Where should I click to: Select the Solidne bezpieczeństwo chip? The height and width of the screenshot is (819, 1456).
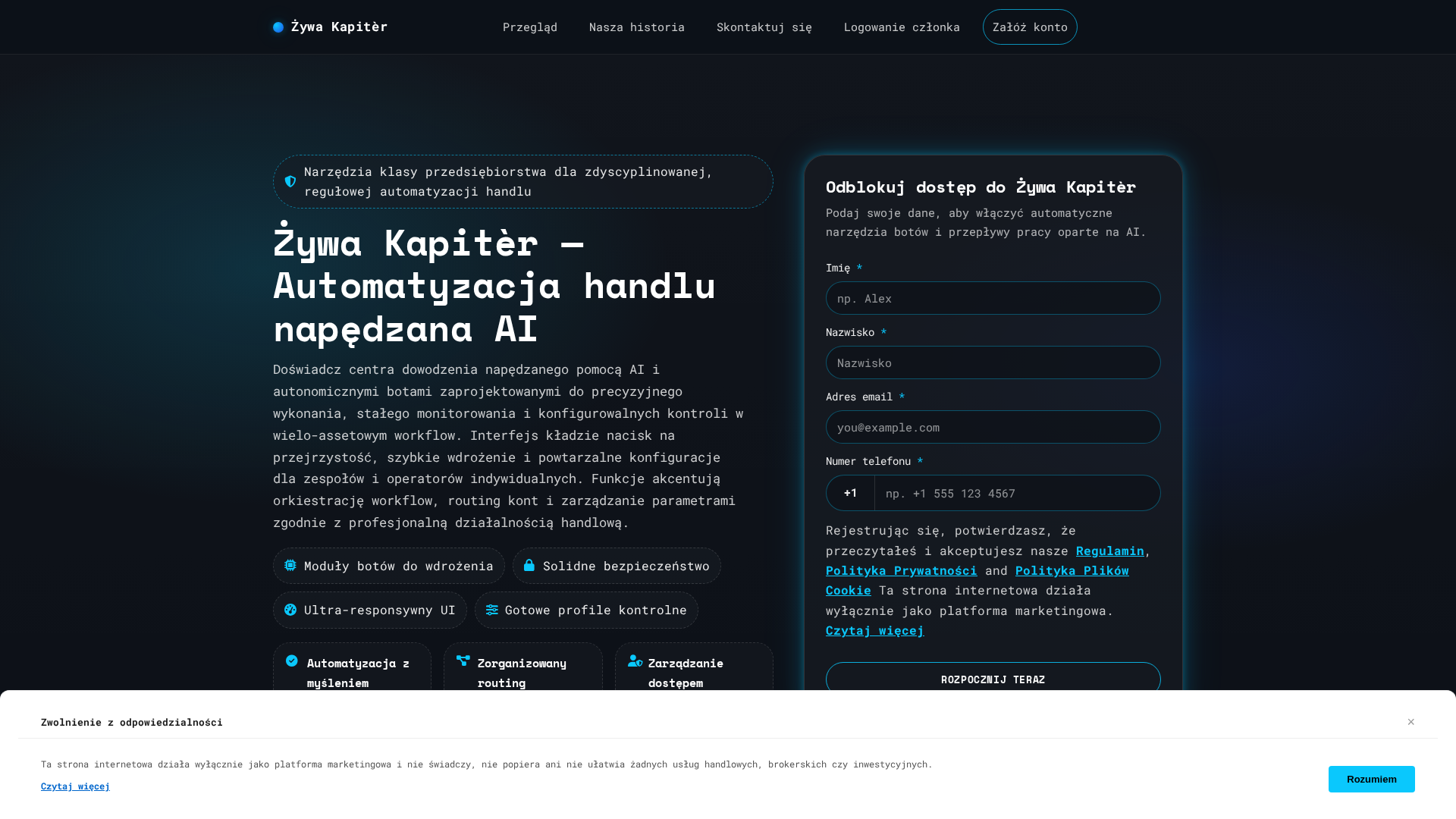[x=617, y=566]
